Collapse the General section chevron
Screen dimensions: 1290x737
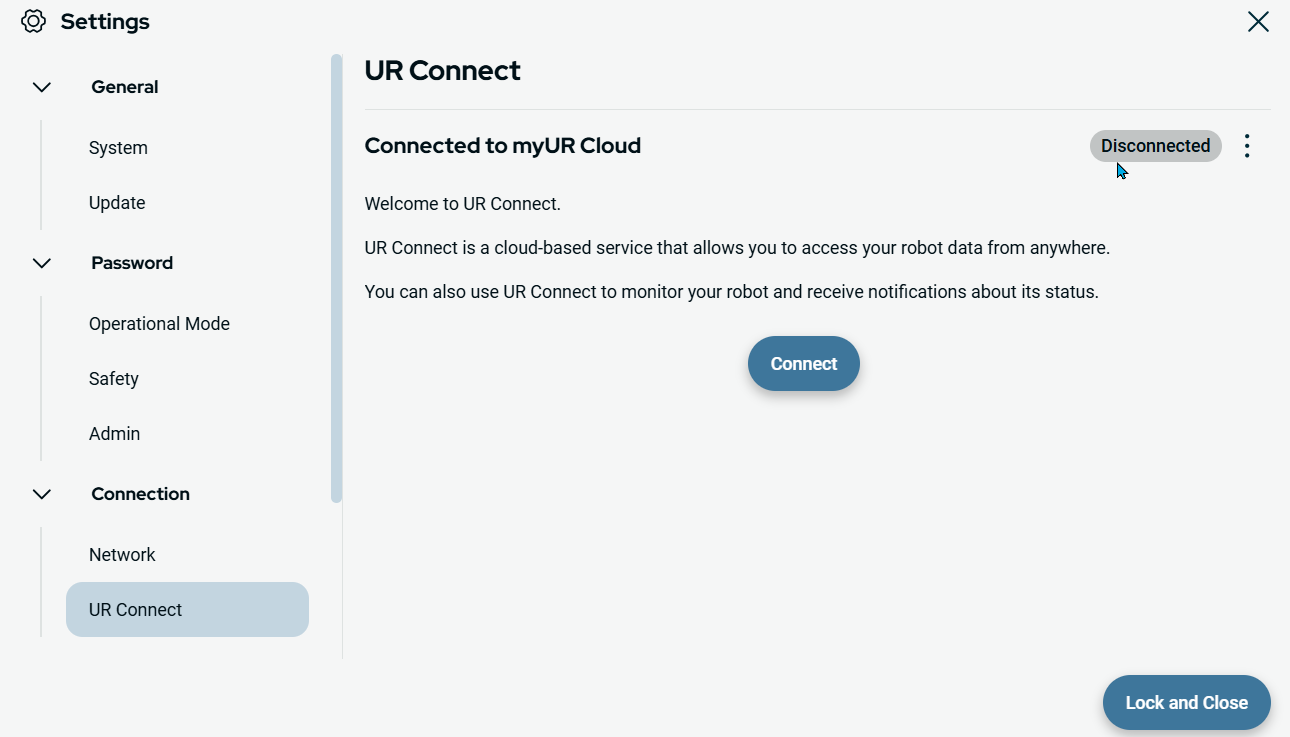pos(42,88)
